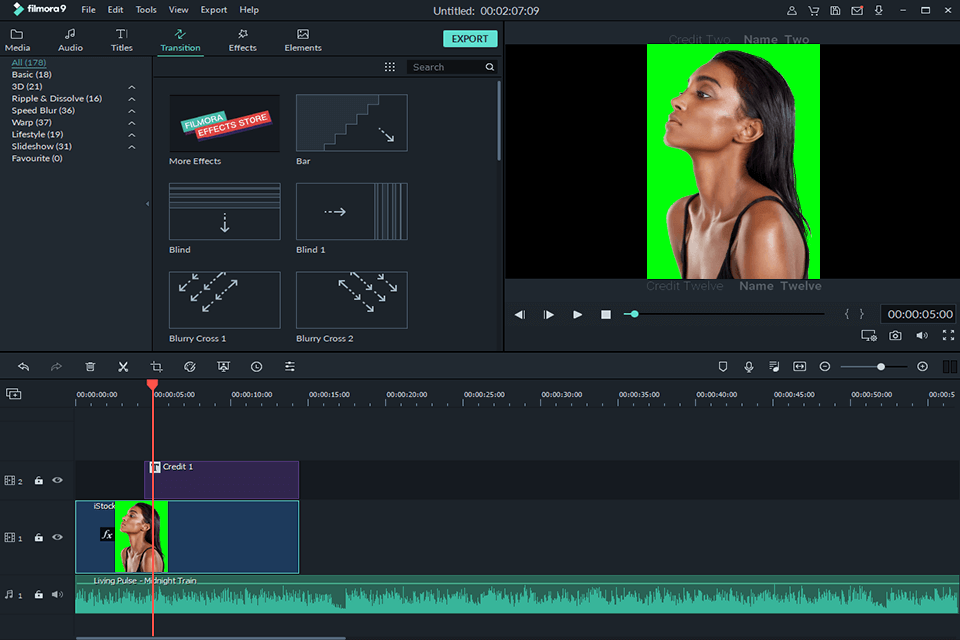Add a marker with the marker icon
This screenshot has height=640, width=960.
pos(723,367)
